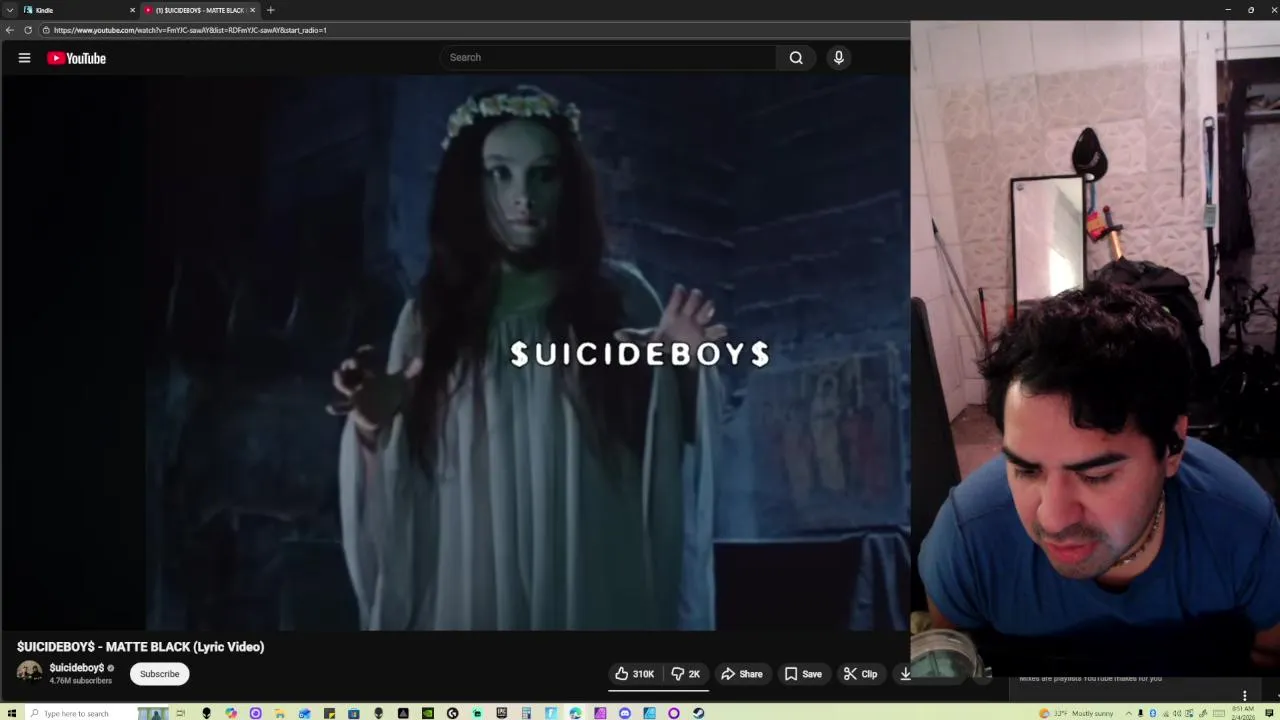Open the Logitech G HUB taskbar icon
The height and width of the screenshot is (720, 1280).
coord(452,713)
